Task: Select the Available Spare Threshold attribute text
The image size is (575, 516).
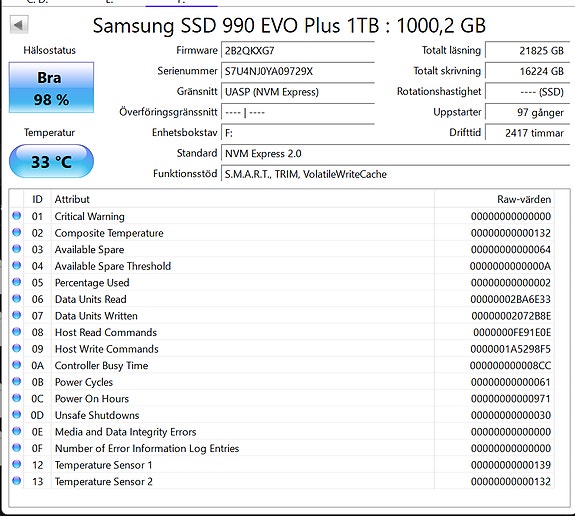Action: click(113, 266)
